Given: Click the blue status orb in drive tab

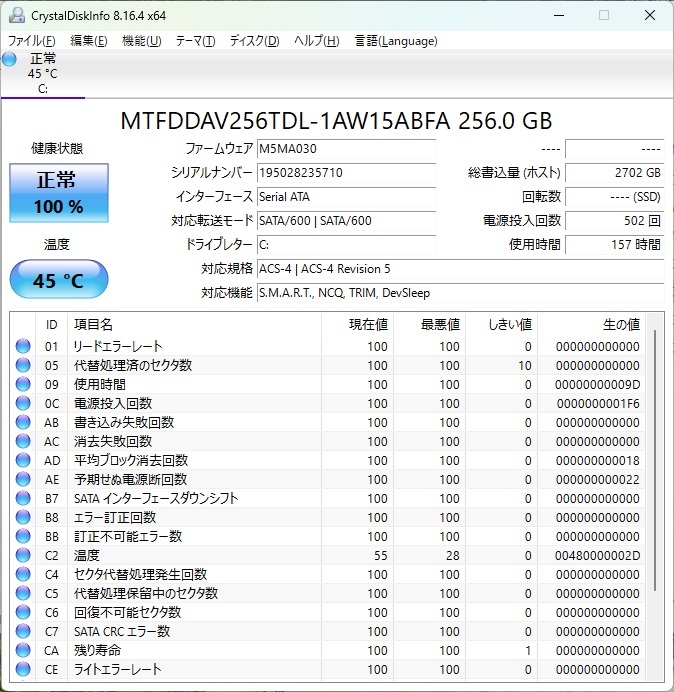Looking at the screenshot, I should (x=9, y=59).
